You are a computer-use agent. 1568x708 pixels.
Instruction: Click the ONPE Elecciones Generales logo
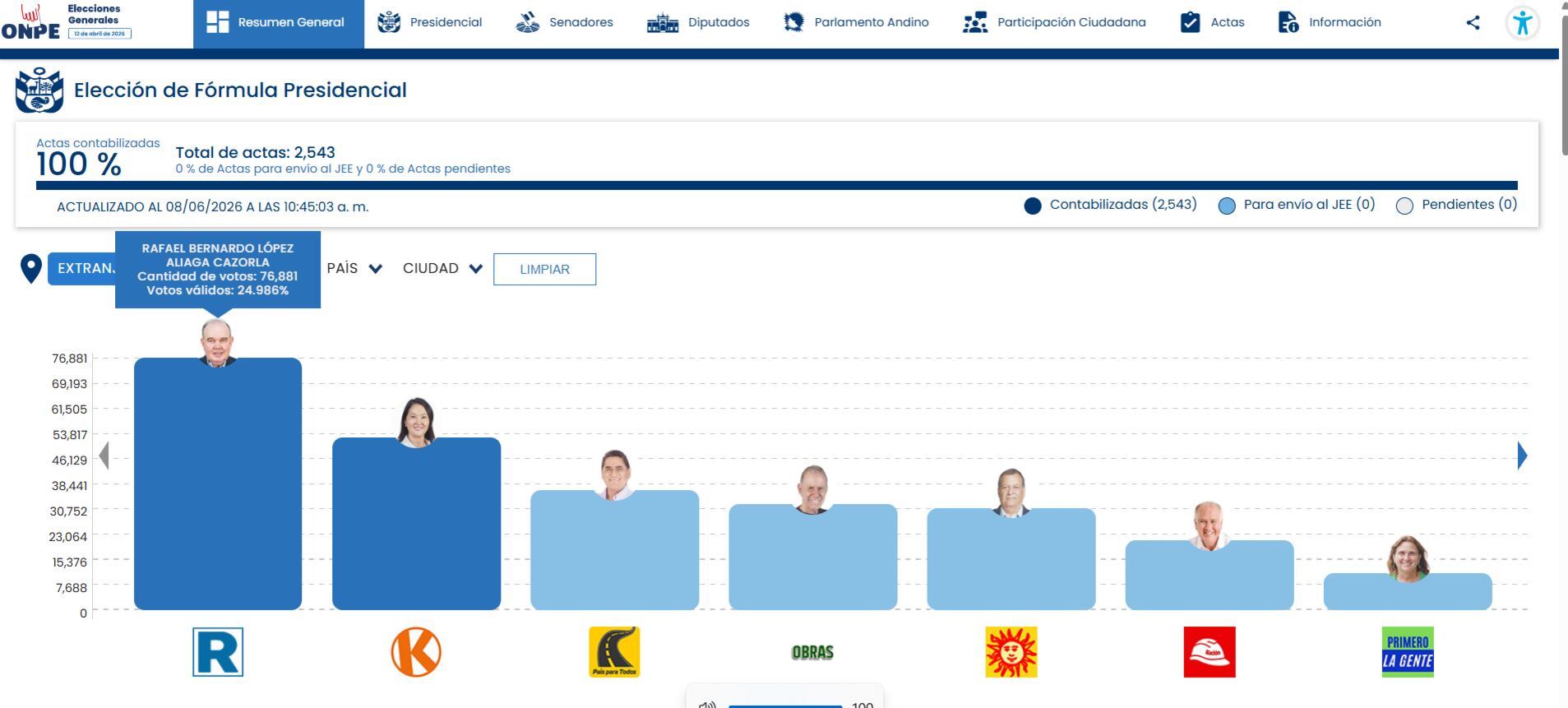pos(67,22)
